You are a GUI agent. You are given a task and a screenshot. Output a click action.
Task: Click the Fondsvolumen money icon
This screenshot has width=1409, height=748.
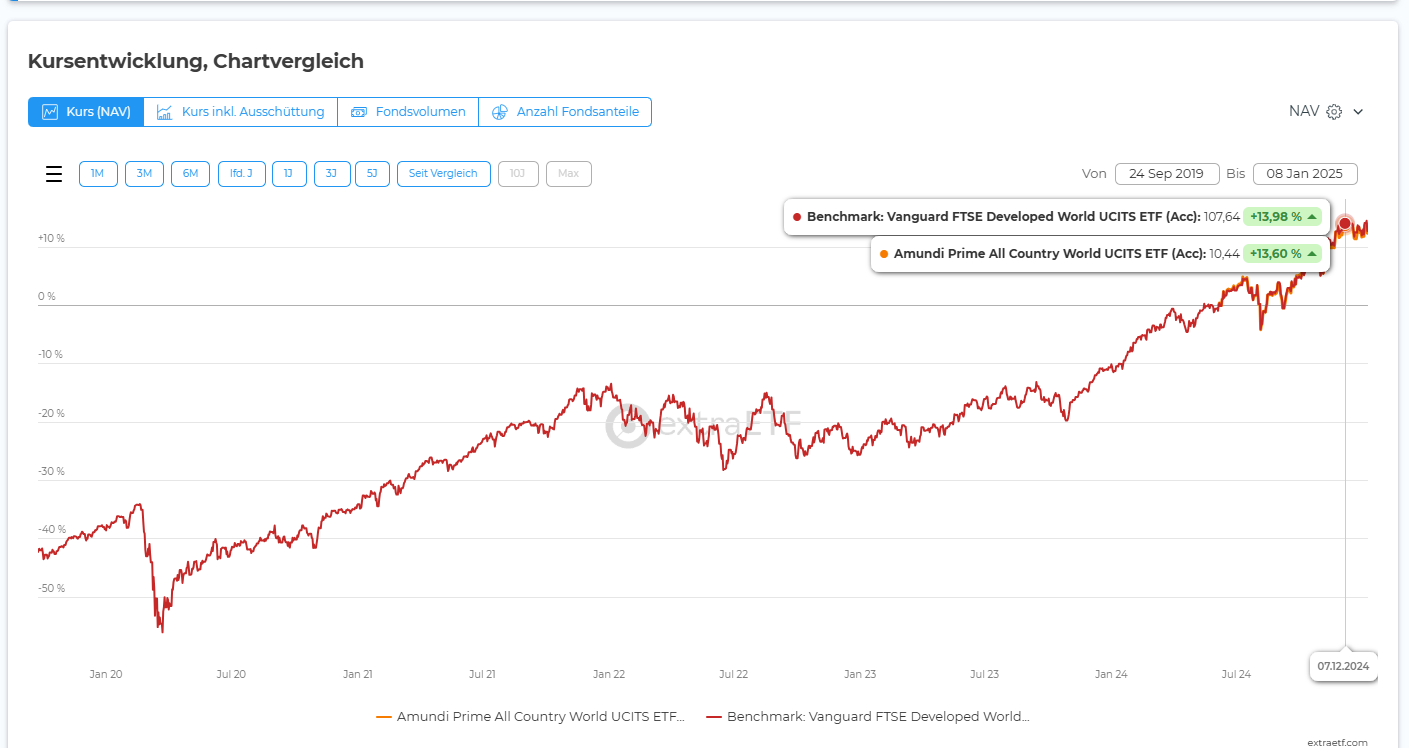(x=359, y=112)
